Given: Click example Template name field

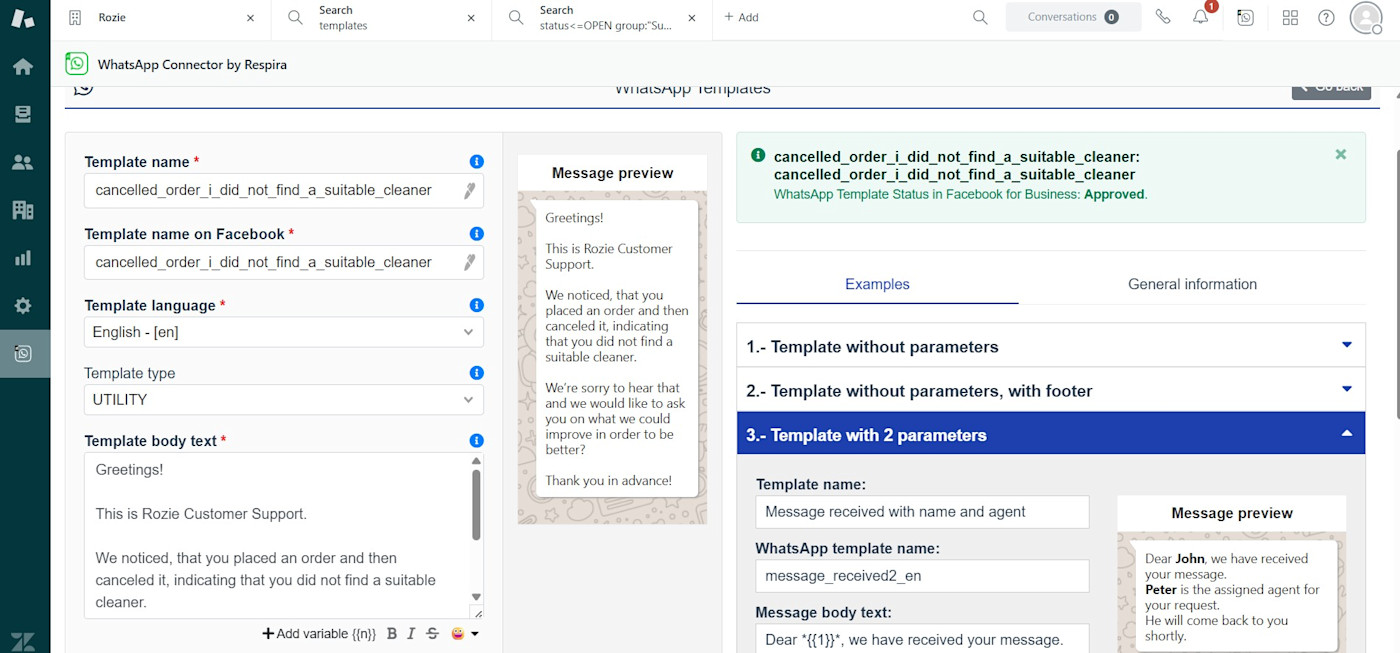Looking at the screenshot, I should click(922, 512).
